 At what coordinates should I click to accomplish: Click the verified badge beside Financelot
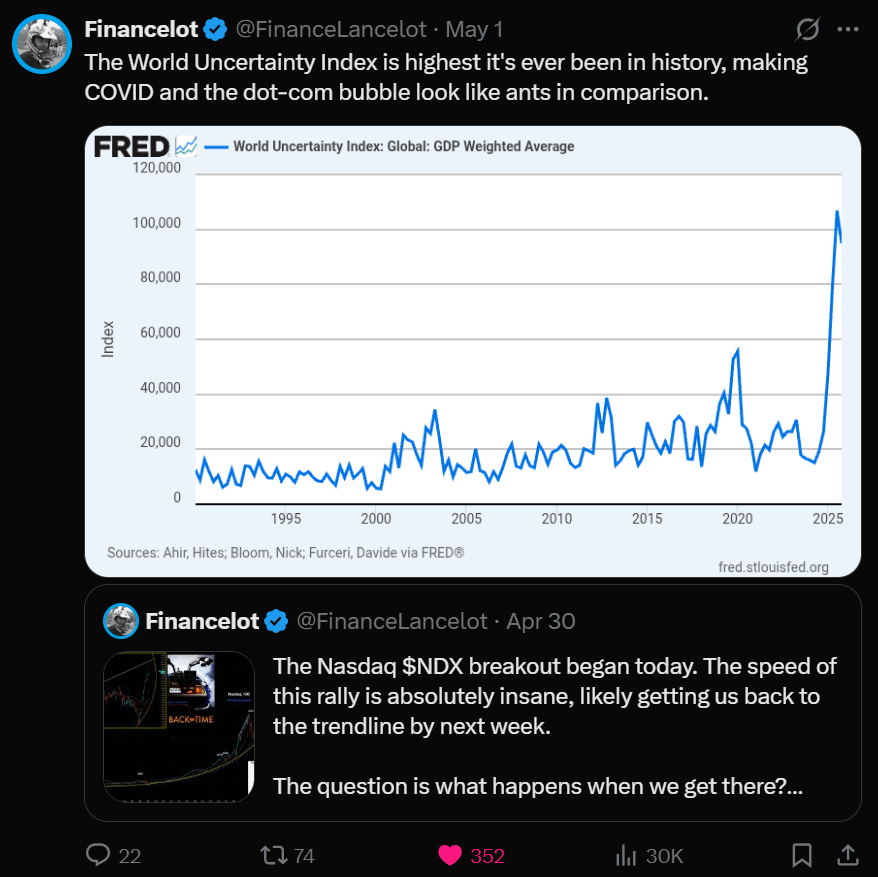(215, 29)
